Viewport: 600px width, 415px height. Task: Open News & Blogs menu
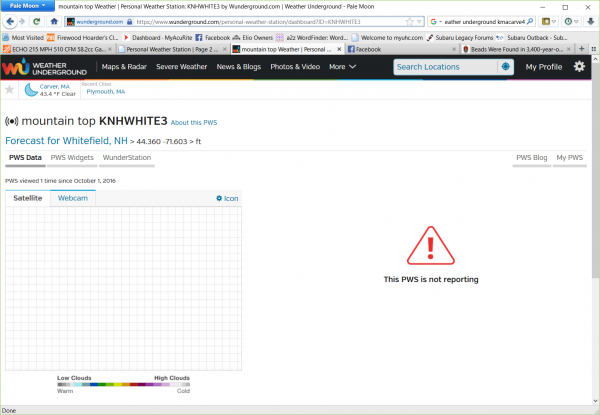tap(239, 67)
